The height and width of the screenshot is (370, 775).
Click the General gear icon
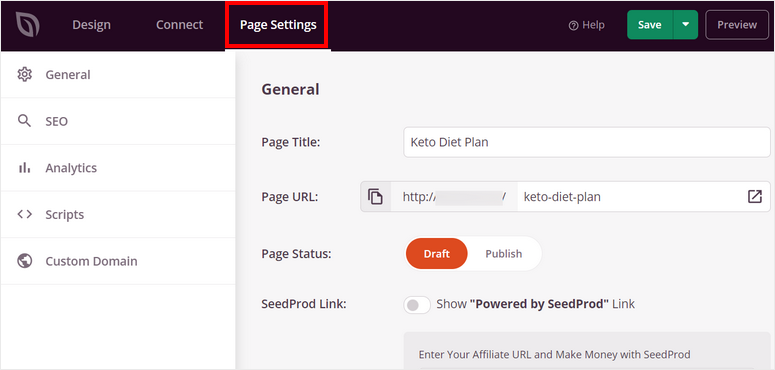24,75
